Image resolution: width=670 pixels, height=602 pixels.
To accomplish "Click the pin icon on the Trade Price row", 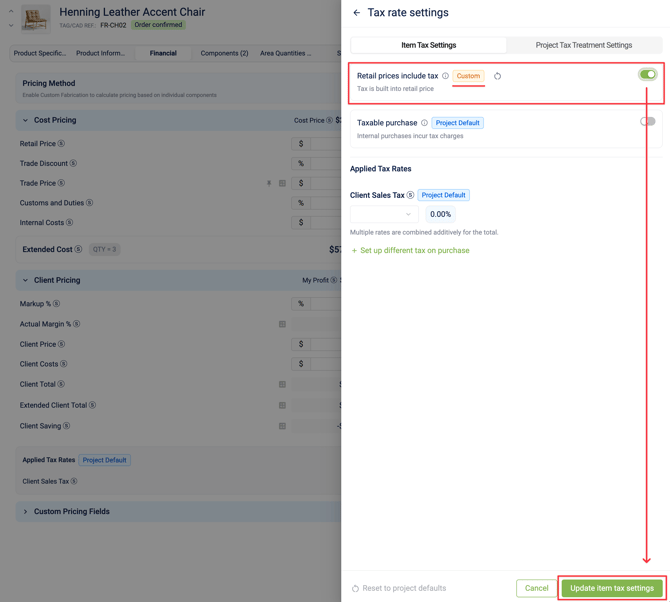I will 269,183.
